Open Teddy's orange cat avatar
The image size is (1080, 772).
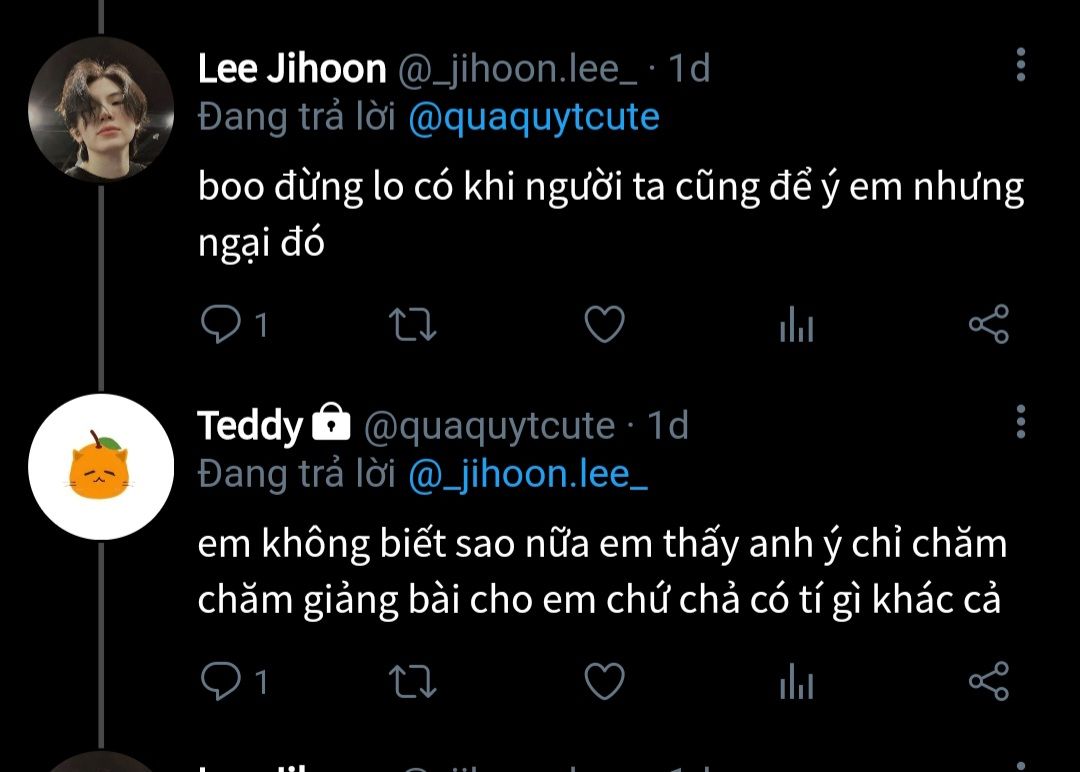(x=101, y=467)
